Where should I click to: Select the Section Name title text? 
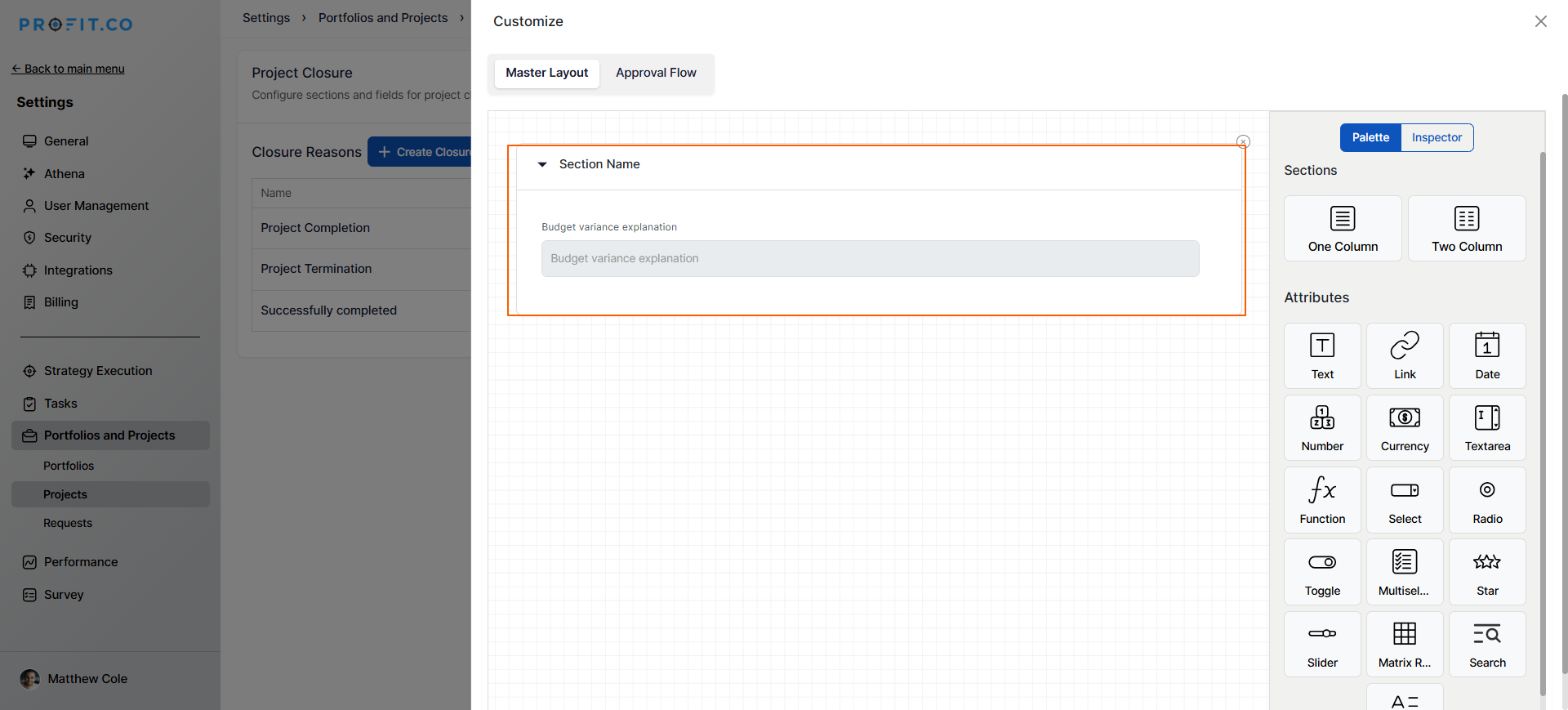[599, 164]
